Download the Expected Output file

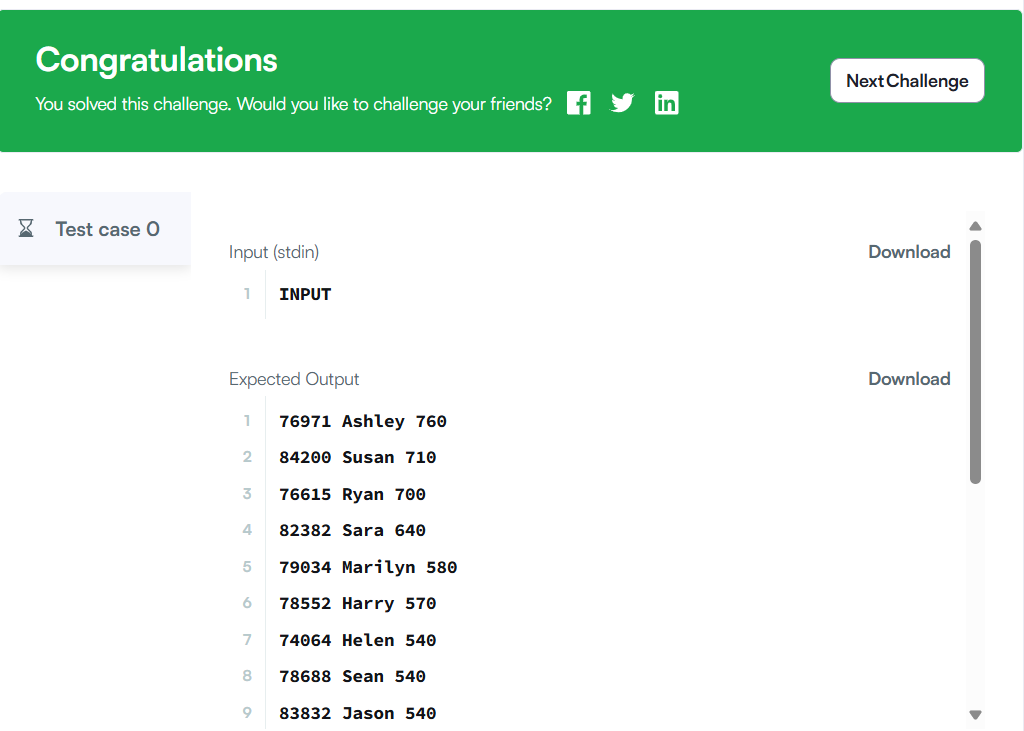909,379
